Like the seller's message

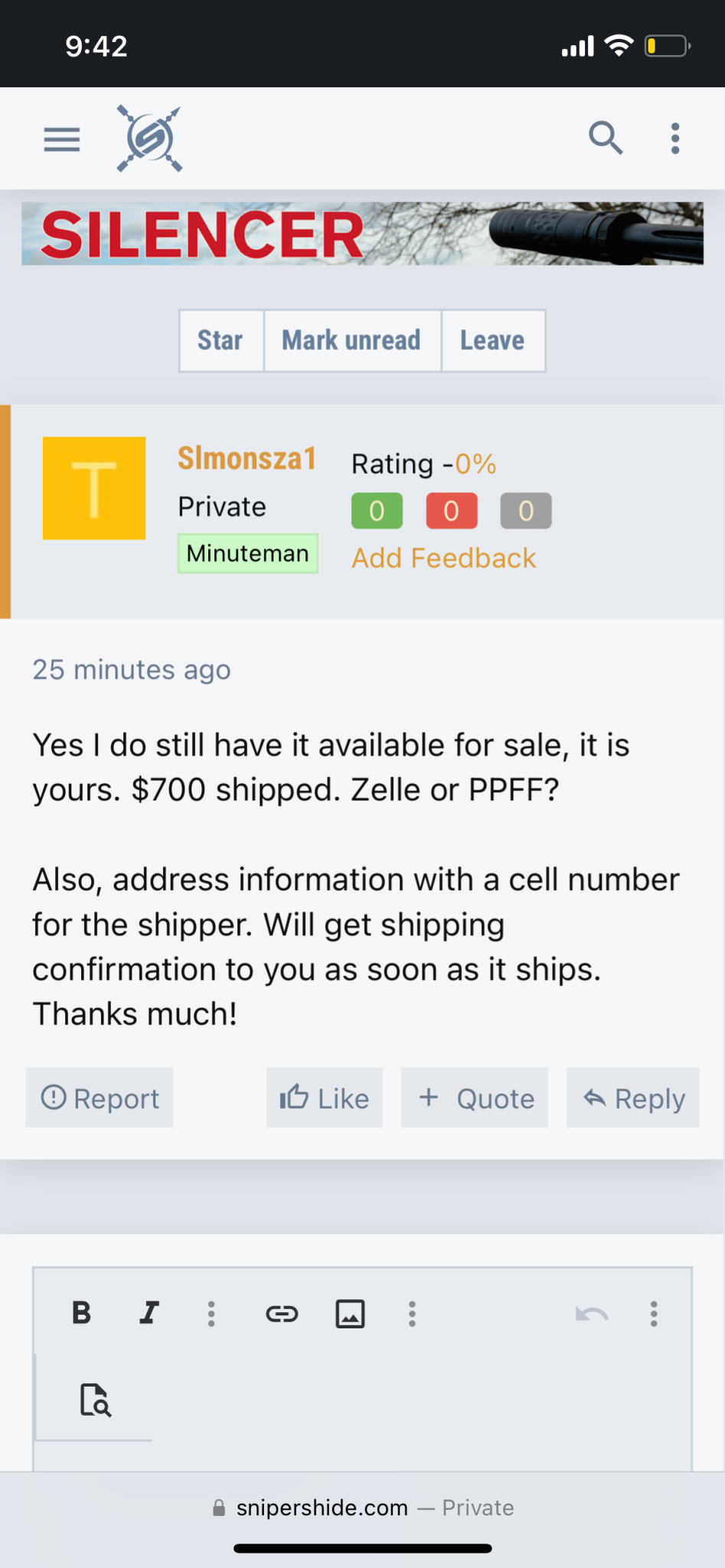[x=325, y=1098]
